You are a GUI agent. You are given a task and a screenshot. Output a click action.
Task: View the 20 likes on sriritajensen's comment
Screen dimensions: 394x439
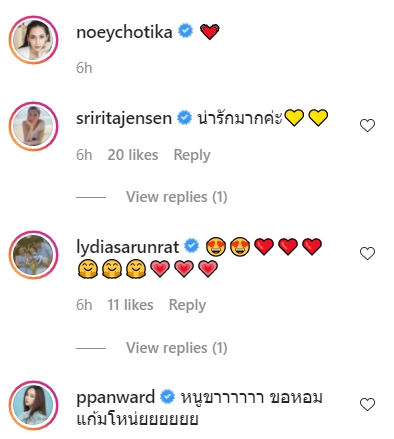pyautogui.click(x=133, y=155)
